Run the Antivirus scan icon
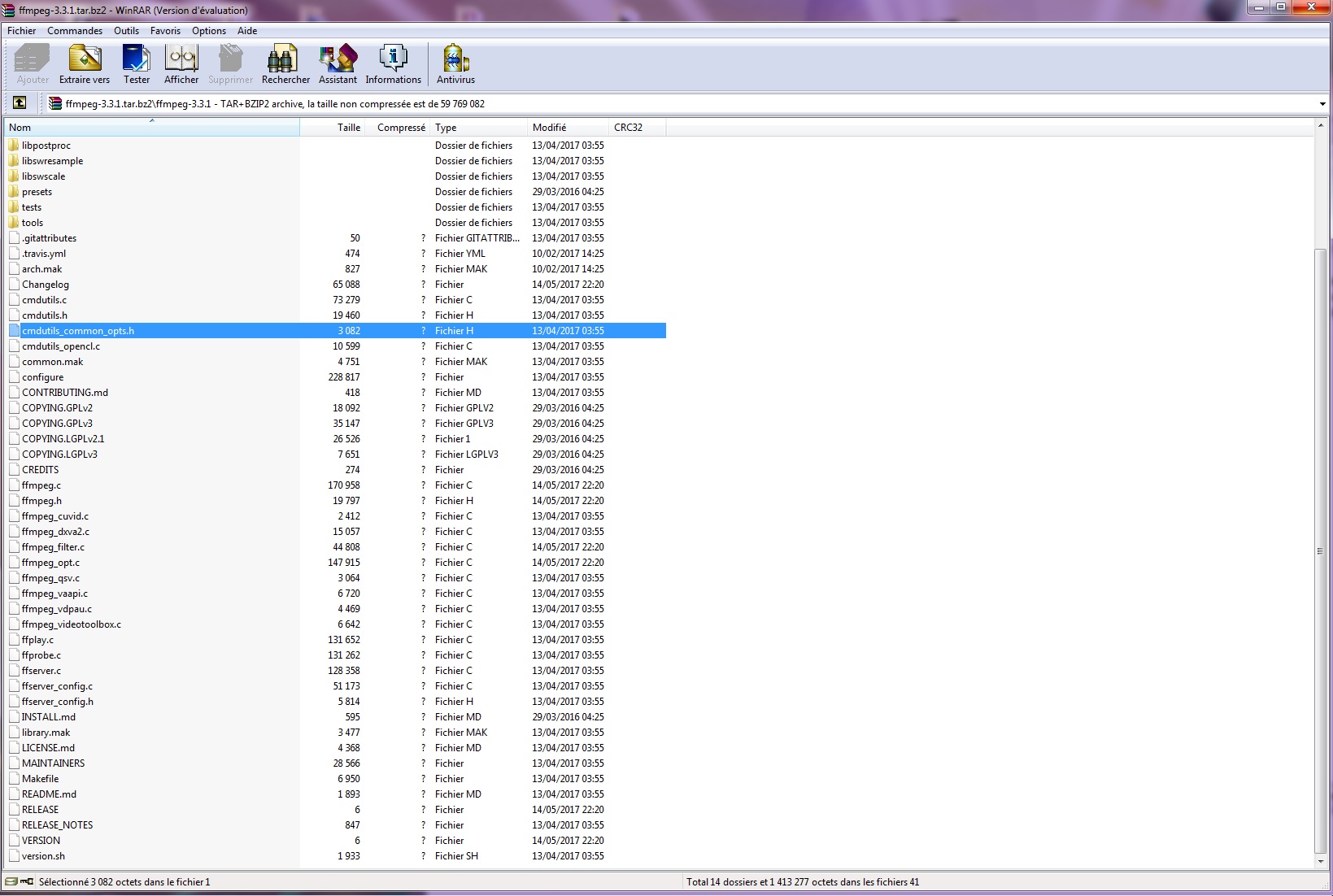 455,59
